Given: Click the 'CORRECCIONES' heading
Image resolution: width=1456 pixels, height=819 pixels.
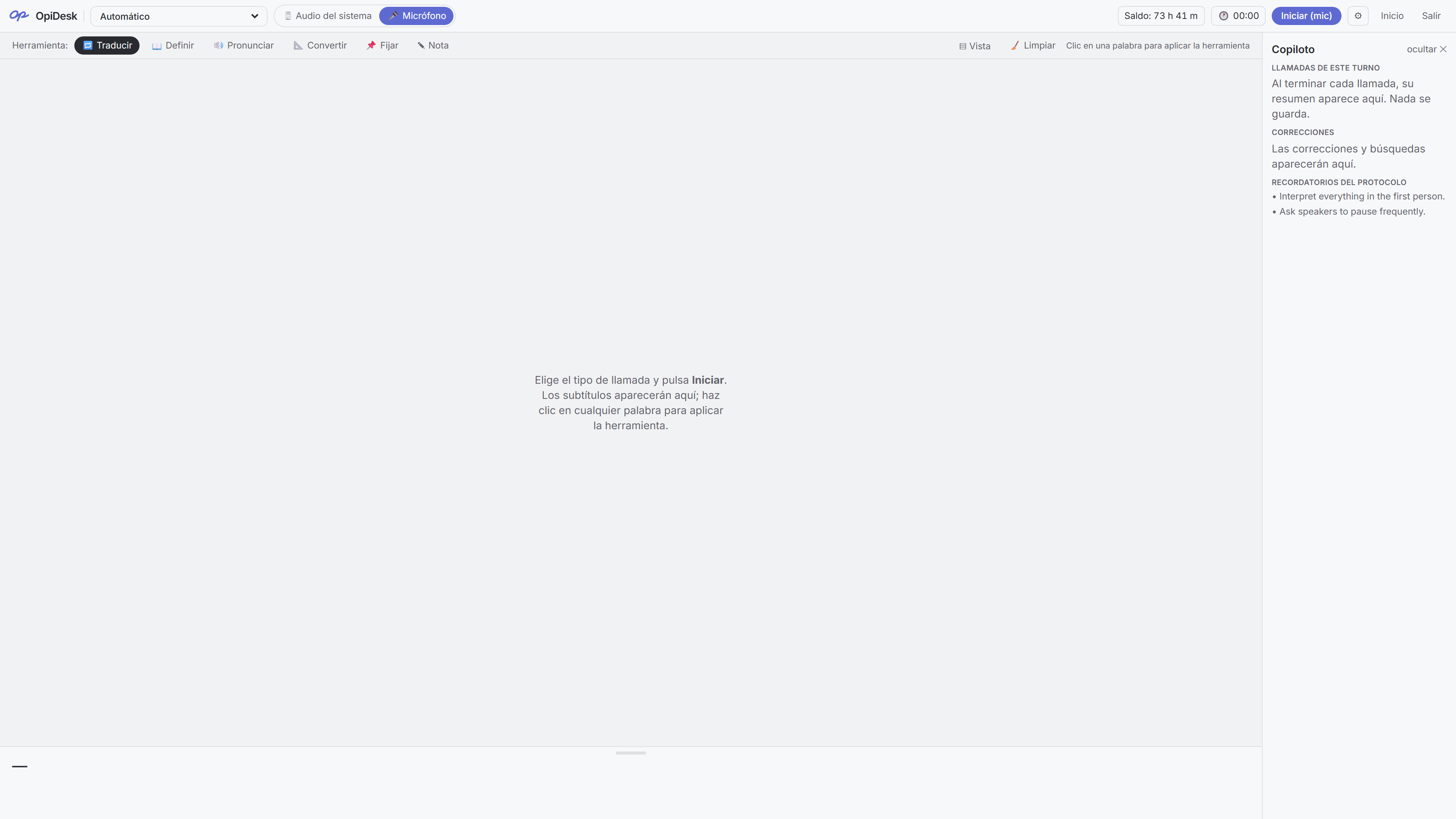Looking at the screenshot, I should pos(1303,132).
